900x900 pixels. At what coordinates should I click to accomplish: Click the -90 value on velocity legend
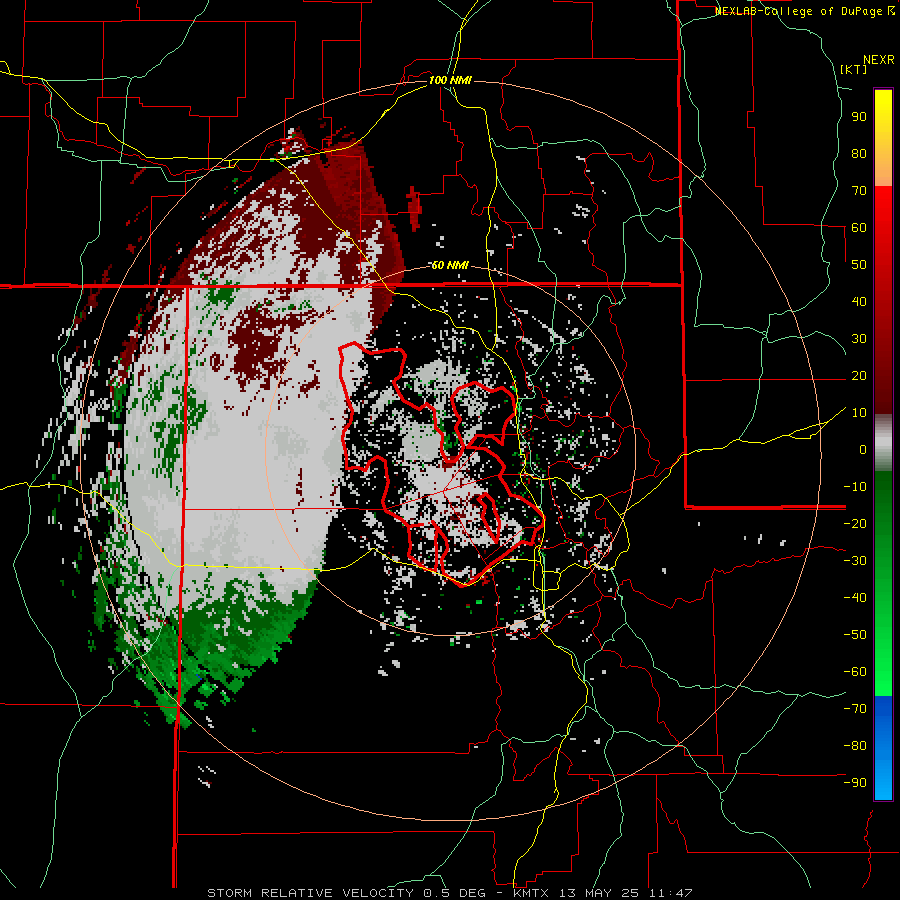click(855, 783)
